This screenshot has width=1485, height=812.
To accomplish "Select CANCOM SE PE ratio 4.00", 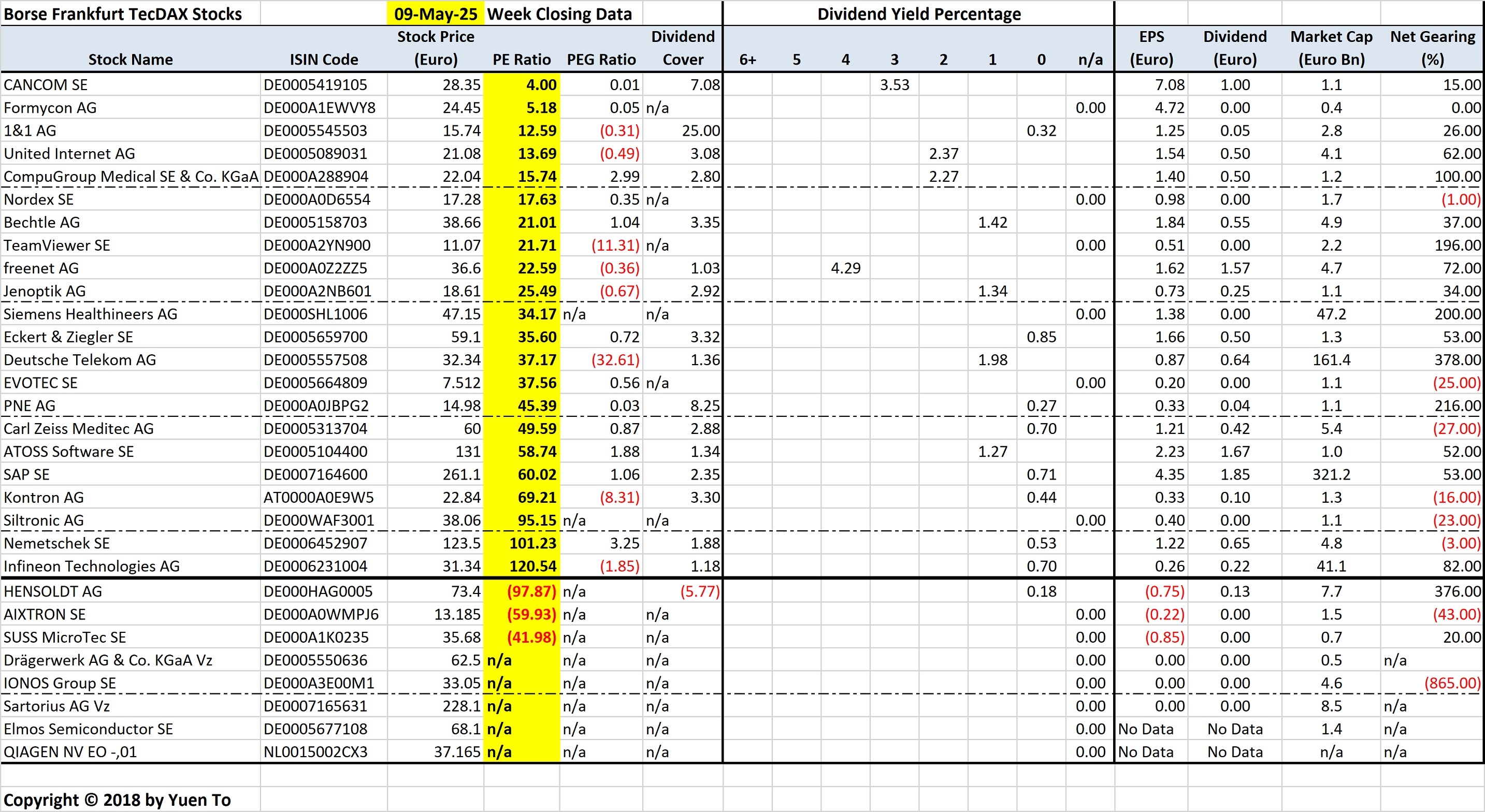I will pyautogui.click(x=521, y=85).
